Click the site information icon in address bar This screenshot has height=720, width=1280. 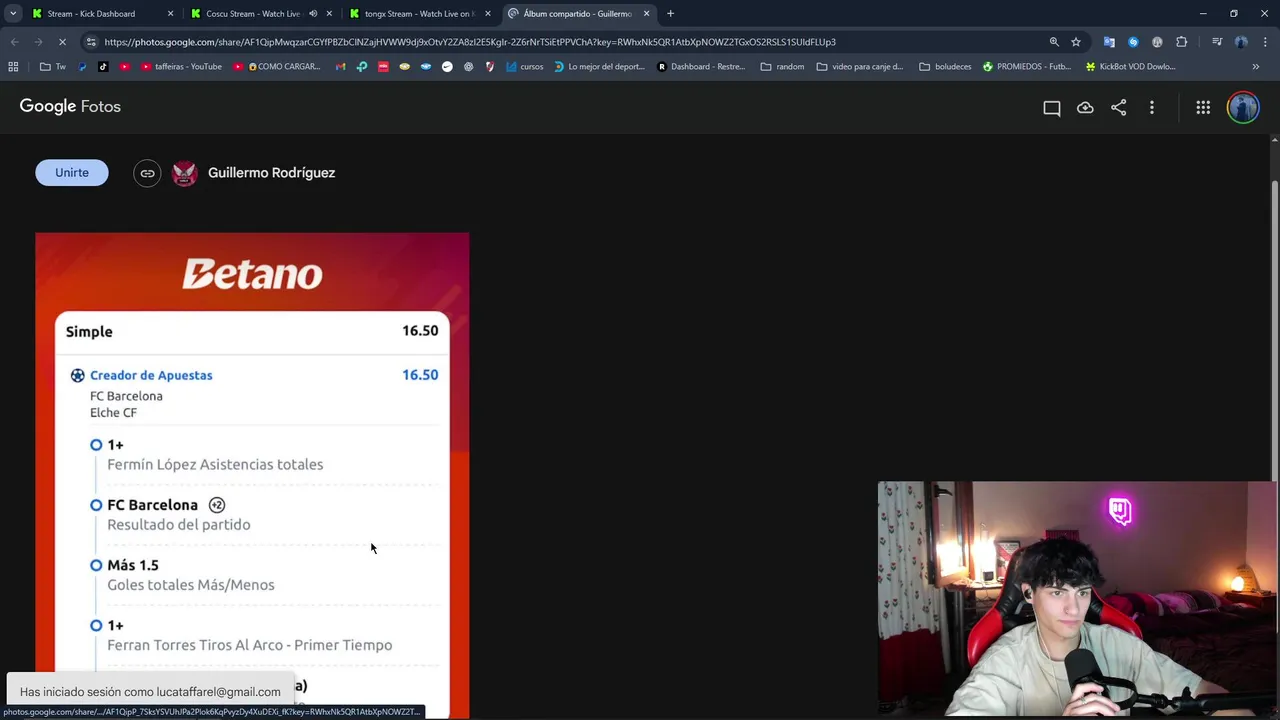91,42
